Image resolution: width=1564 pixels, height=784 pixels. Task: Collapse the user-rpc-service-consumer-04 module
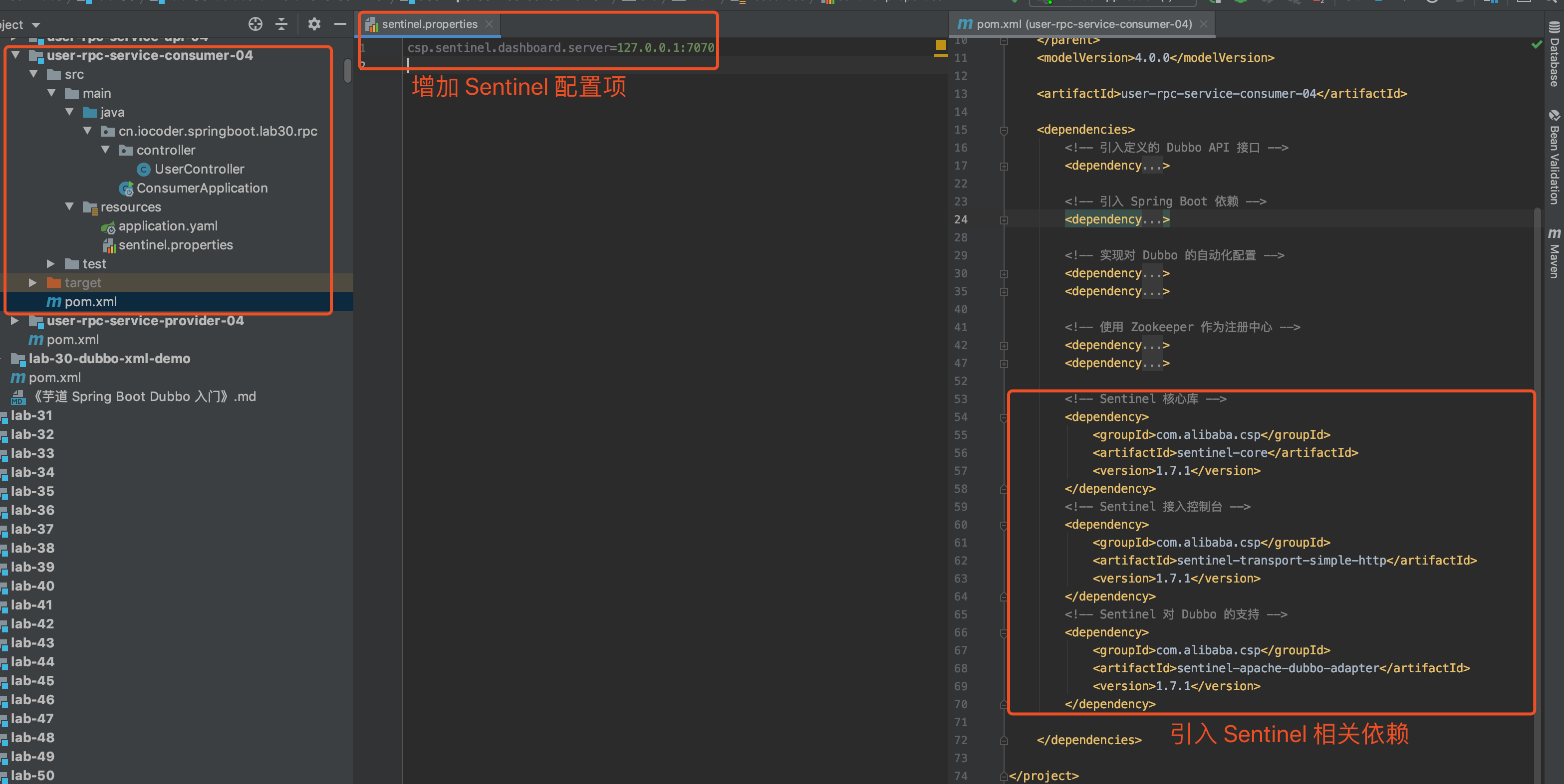[16, 56]
